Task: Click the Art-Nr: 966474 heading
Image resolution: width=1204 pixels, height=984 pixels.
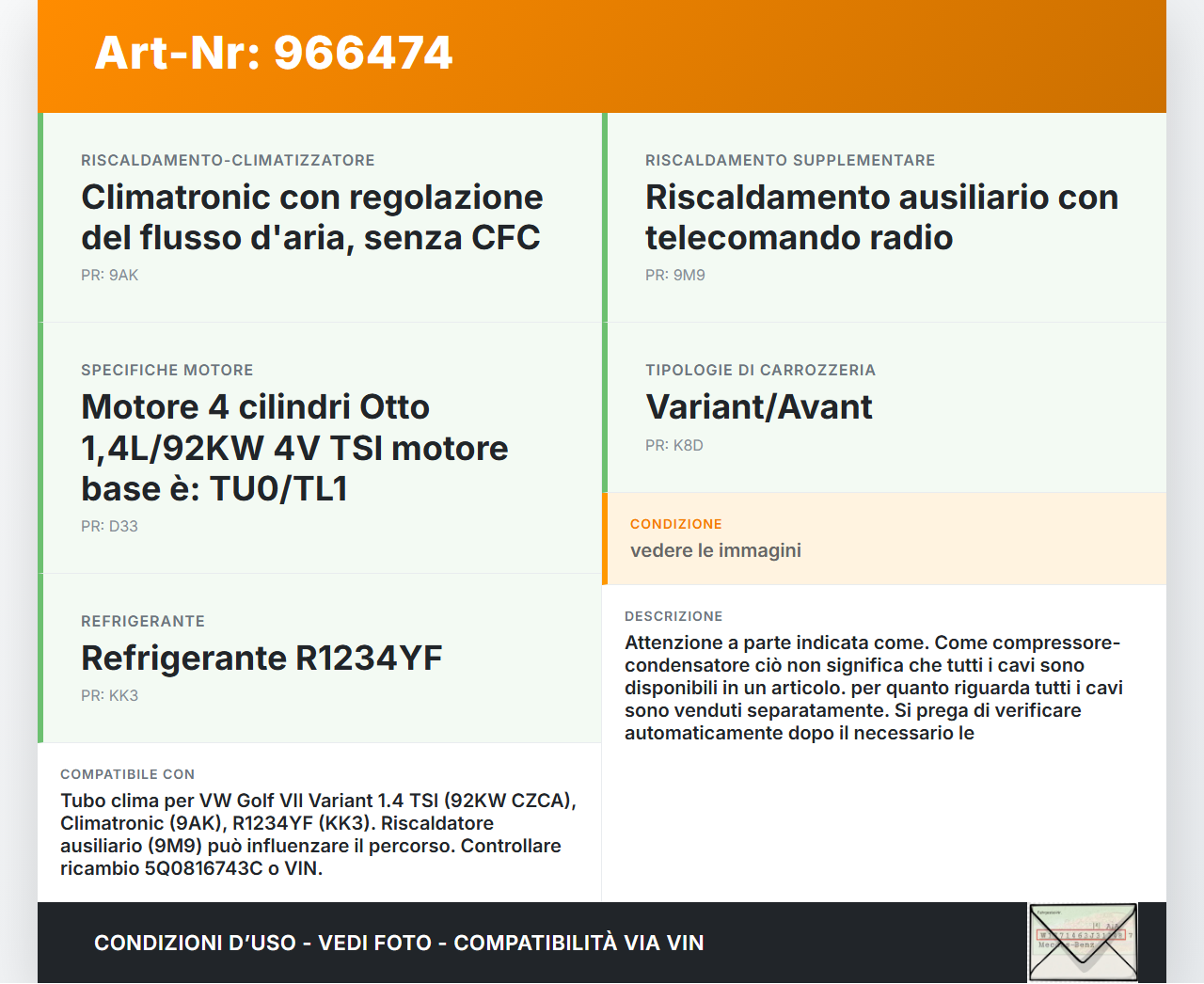Action: (274, 53)
